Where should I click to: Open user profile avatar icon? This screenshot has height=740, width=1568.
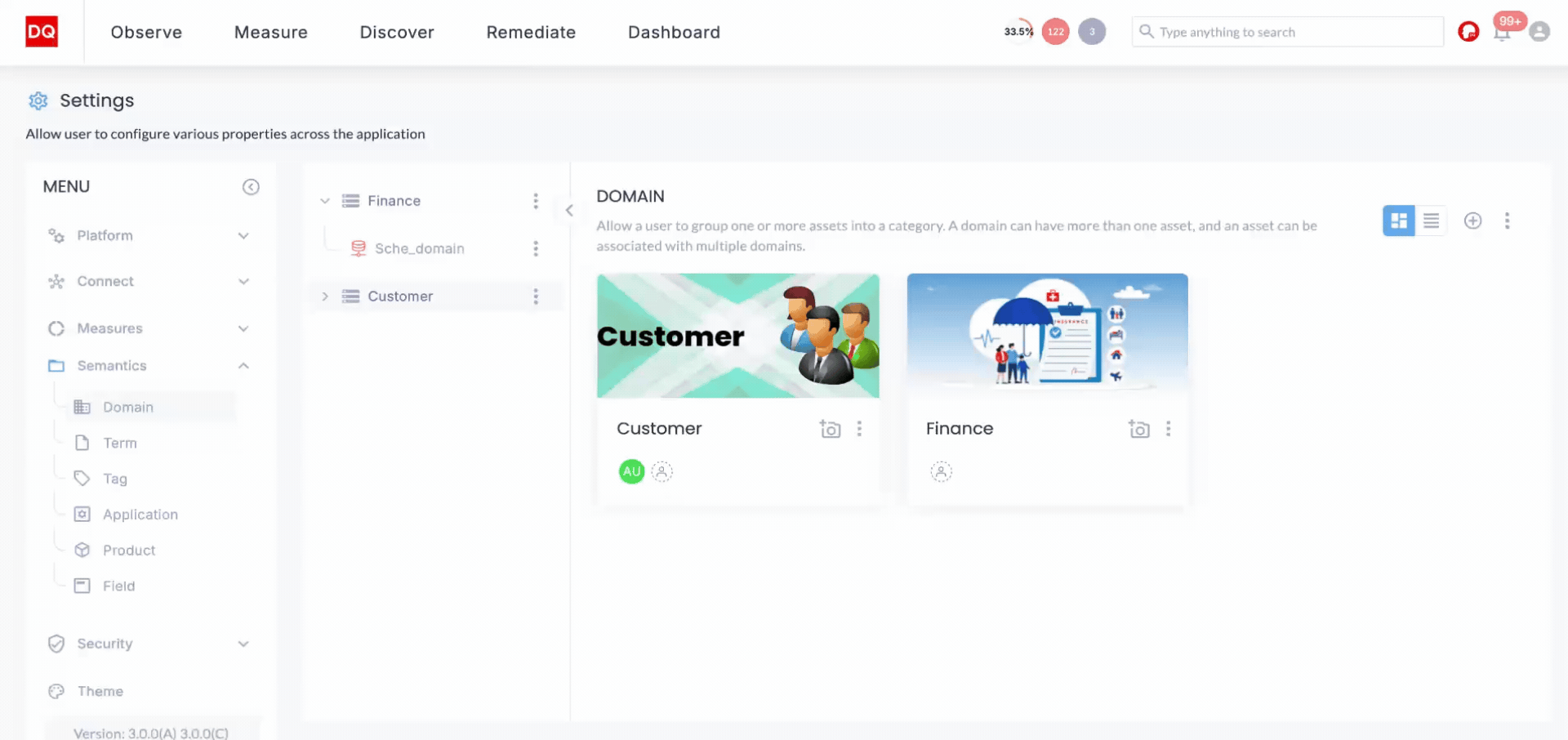pos(1539,32)
